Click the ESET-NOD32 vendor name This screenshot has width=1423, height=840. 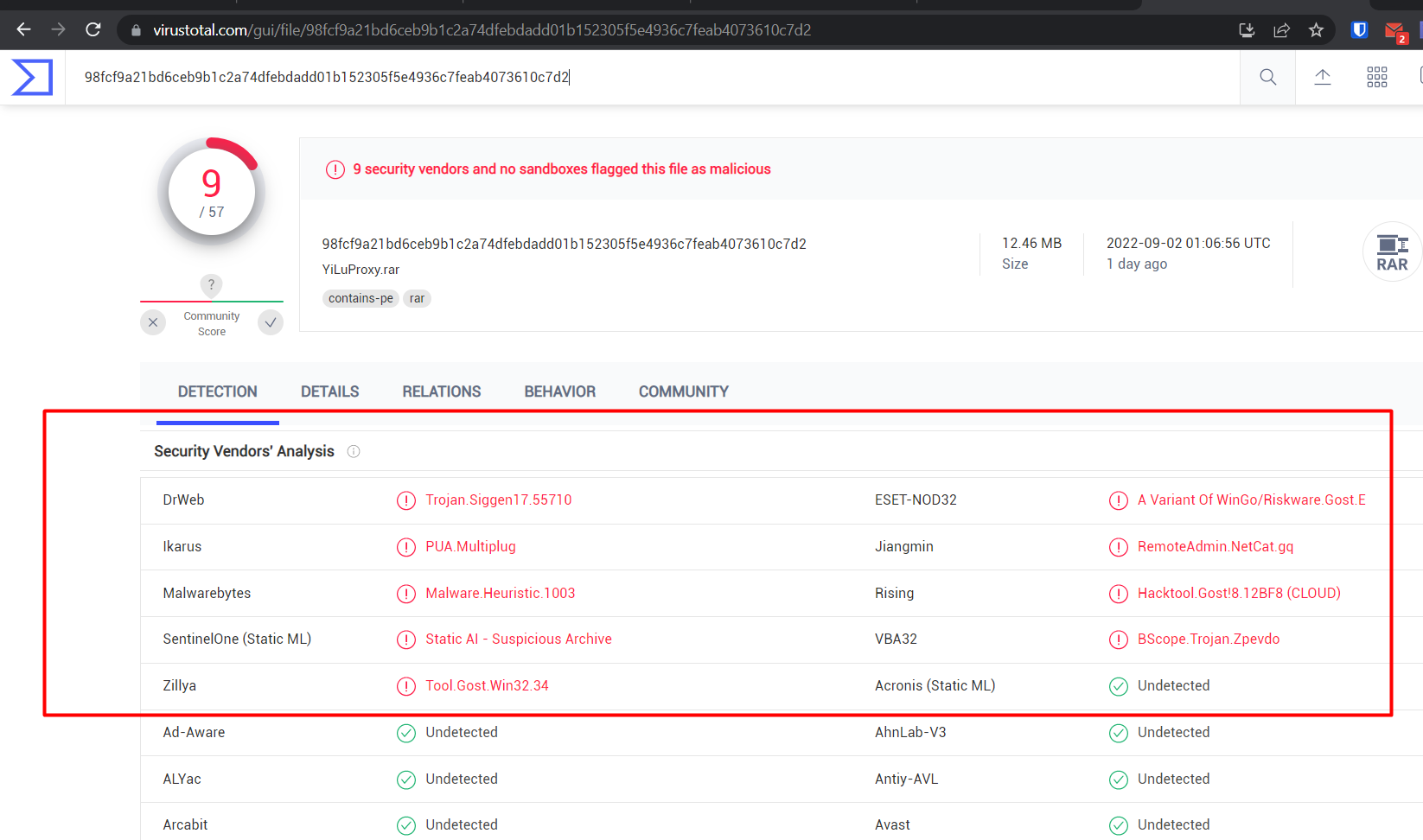tap(916, 500)
